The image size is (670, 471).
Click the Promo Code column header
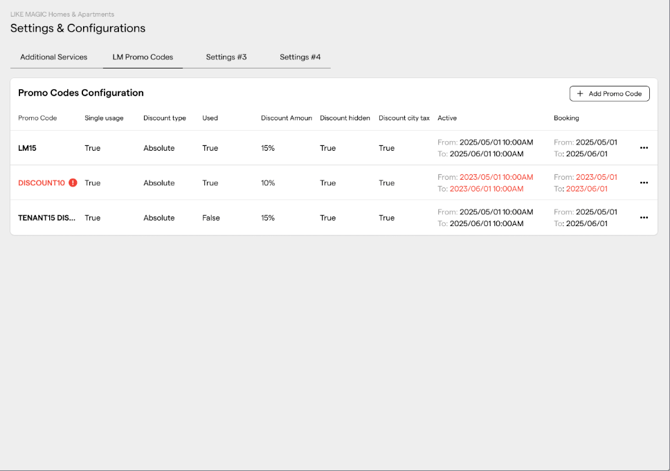tap(37, 118)
